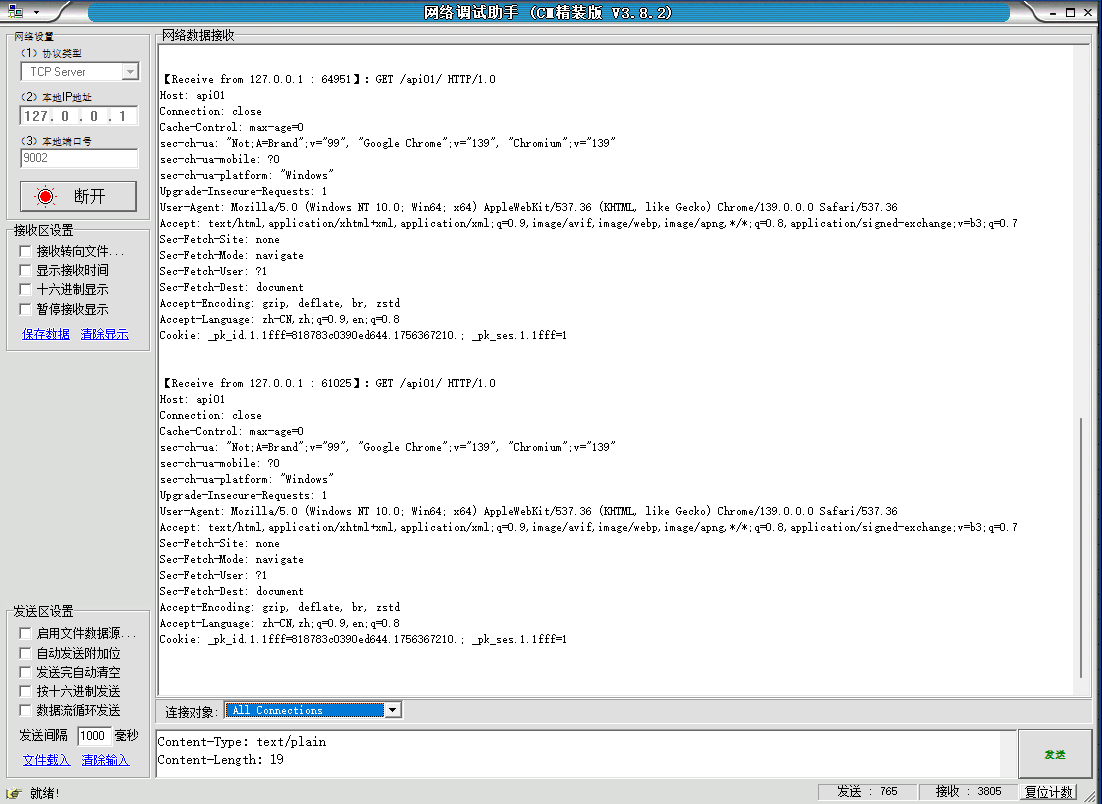
Task: Open the All Connections target dropdown
Action: [x=392, y=710]
